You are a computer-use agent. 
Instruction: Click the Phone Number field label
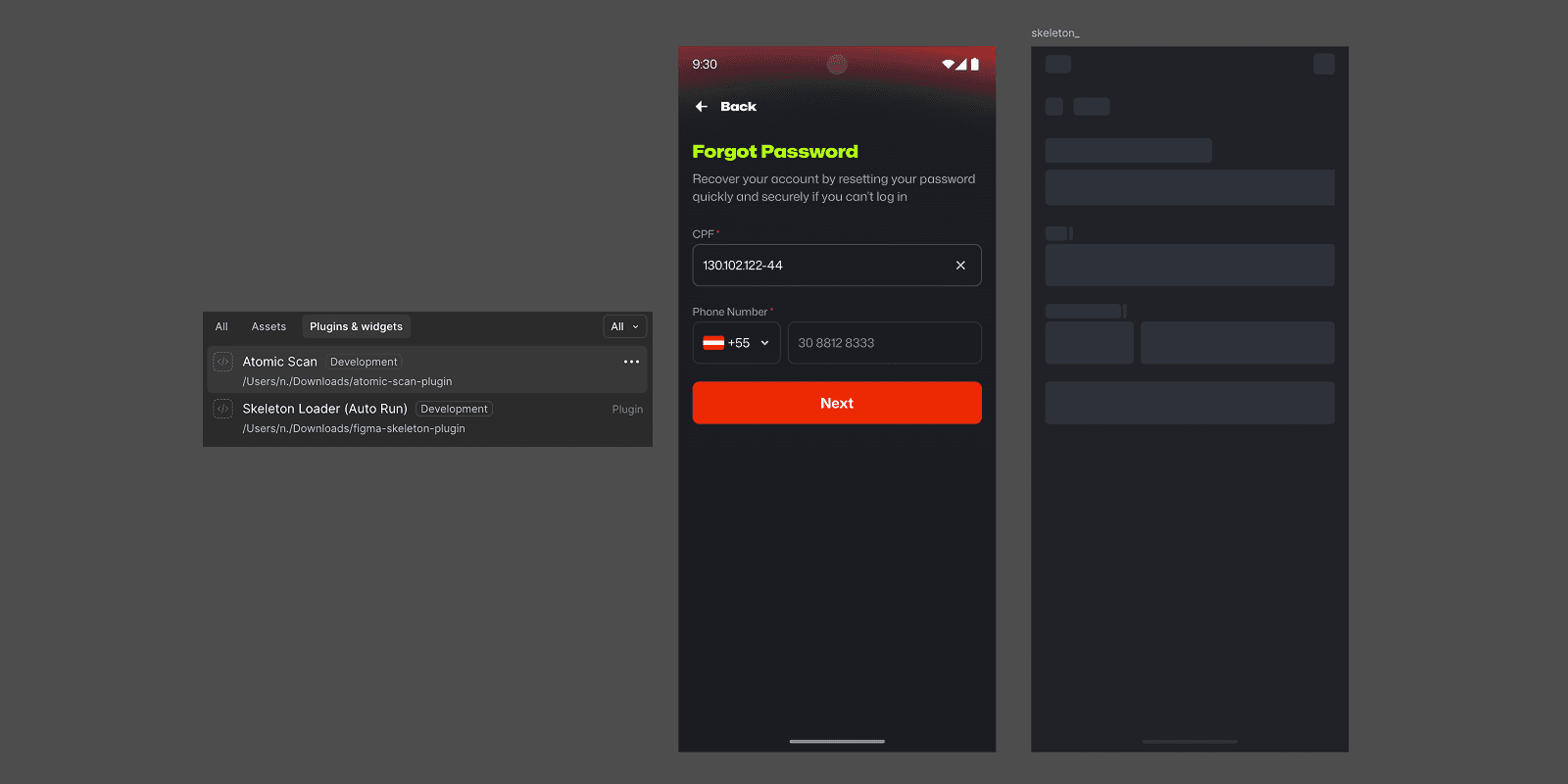tap(730, 313)
